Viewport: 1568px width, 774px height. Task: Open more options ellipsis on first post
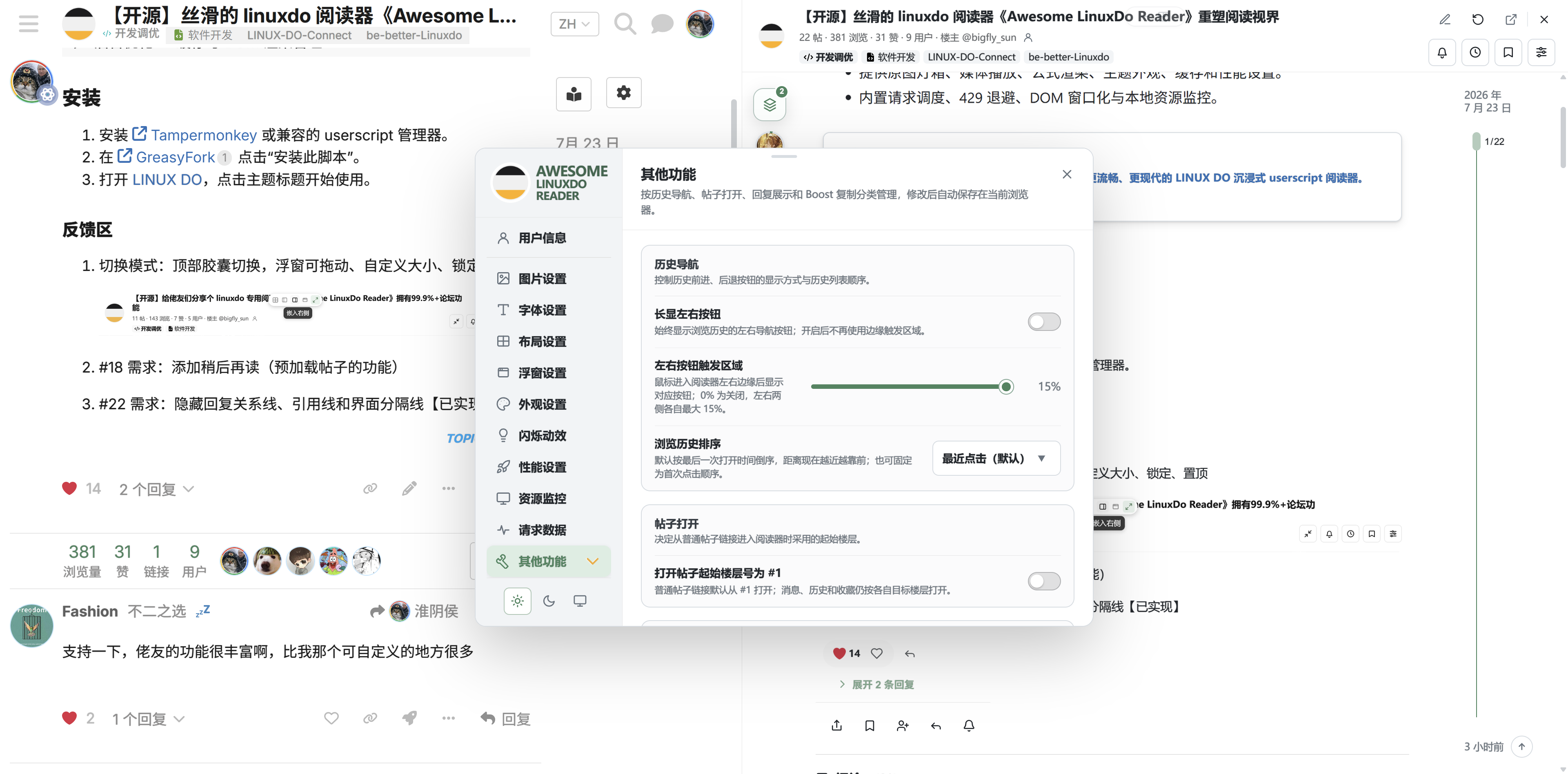449,489
